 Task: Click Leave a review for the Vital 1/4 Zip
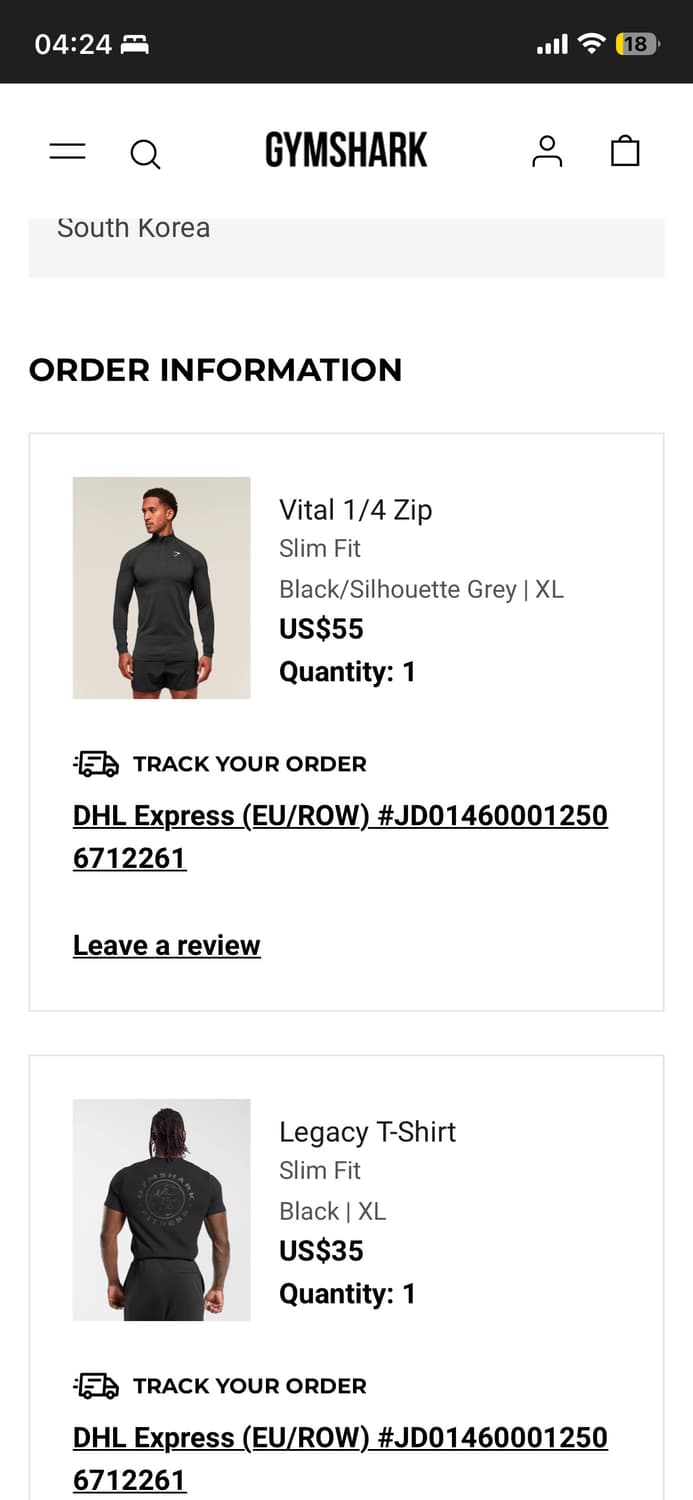click(166, 945)
